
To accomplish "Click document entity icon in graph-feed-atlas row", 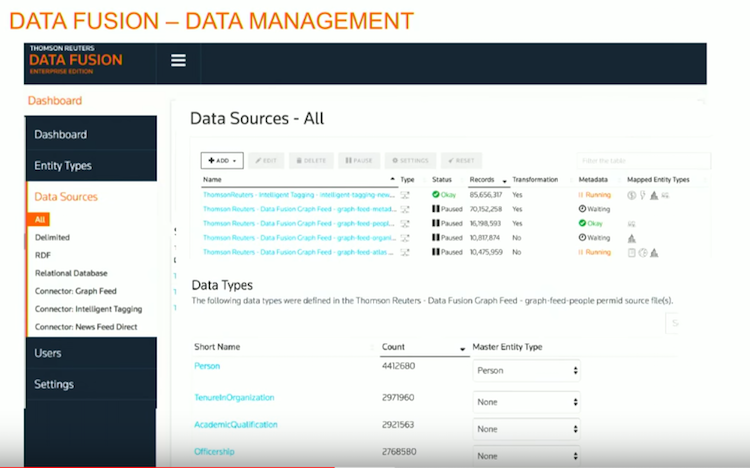I will coord(631,253).
